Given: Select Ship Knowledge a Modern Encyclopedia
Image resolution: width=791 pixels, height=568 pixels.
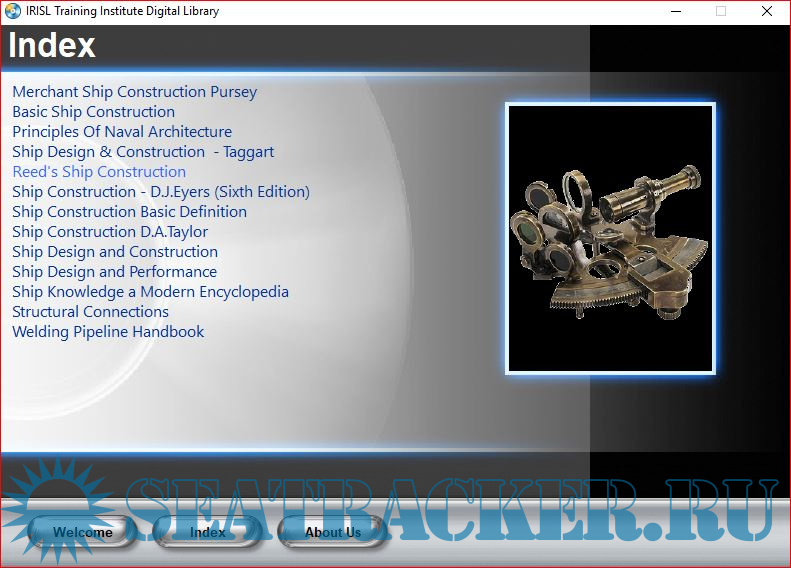Looking at the screenshot, I should pyautogui.click(x=150, y=292).
